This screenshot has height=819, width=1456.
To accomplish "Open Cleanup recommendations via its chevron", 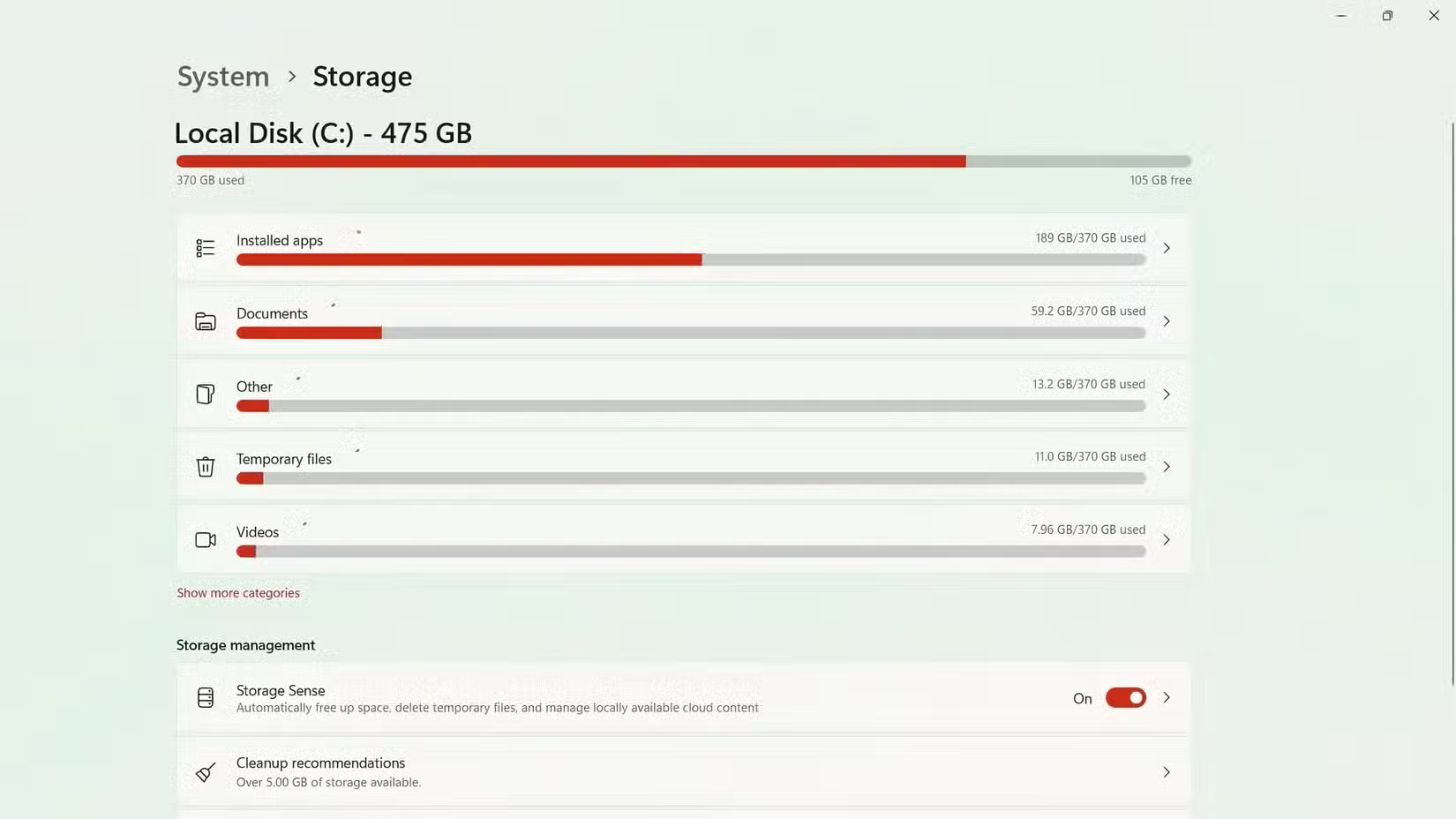I will tap(1166, 771).
